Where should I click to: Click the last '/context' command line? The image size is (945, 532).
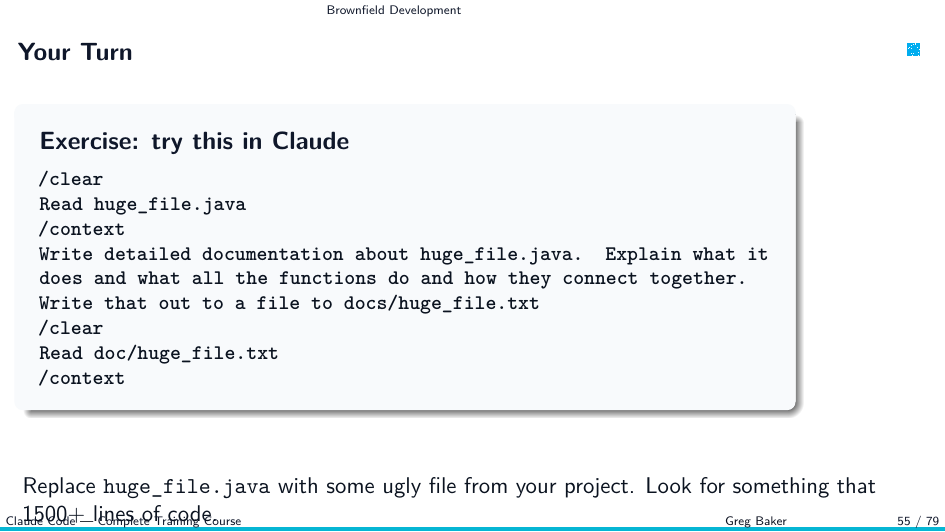[x=82, y=378]
